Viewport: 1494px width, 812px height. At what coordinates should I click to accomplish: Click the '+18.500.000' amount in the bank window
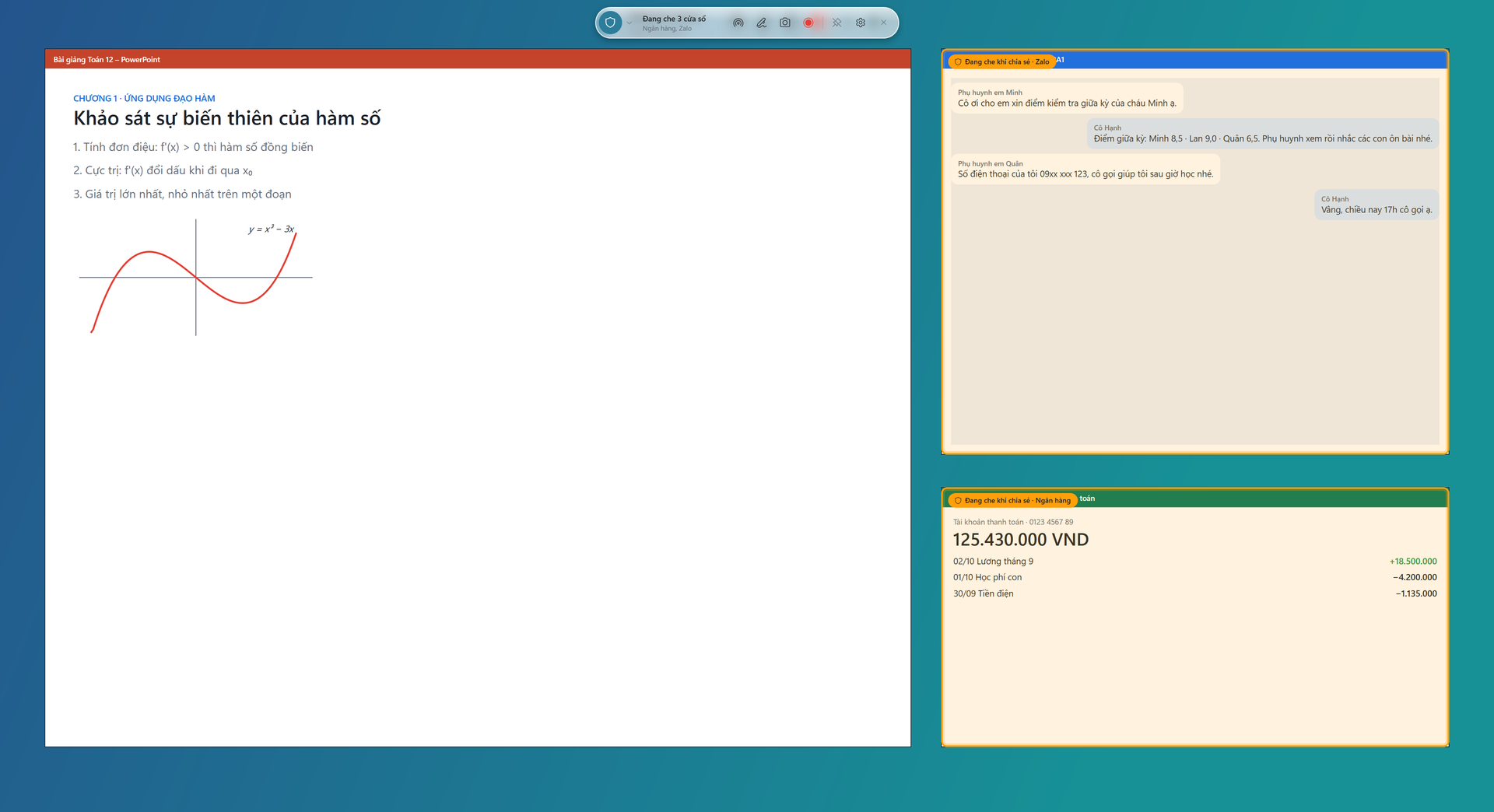point(1413,562)
